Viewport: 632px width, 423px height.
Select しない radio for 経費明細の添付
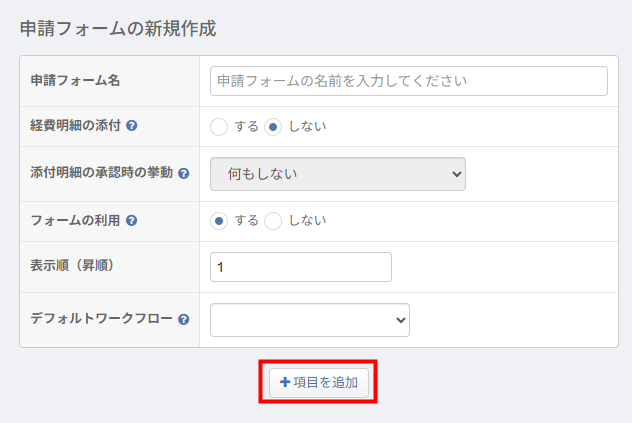point(274,126)
